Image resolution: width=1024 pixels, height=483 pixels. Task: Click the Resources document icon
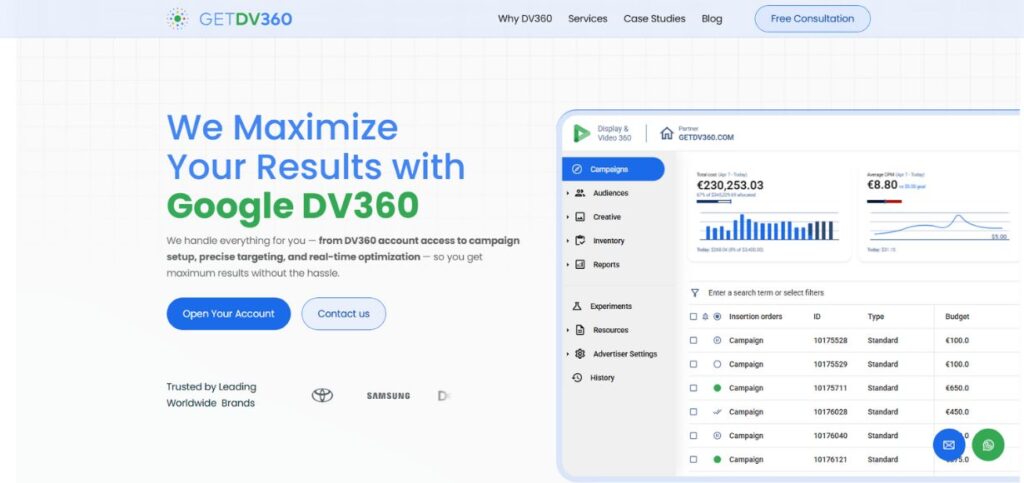[x=580, y=330]
